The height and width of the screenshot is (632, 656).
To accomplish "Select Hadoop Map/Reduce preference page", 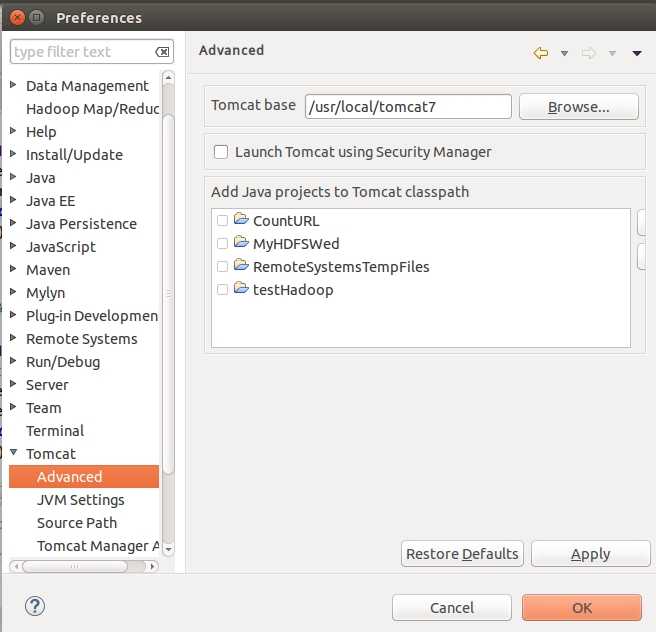I will pyautogui.click(x=92, y=109).
